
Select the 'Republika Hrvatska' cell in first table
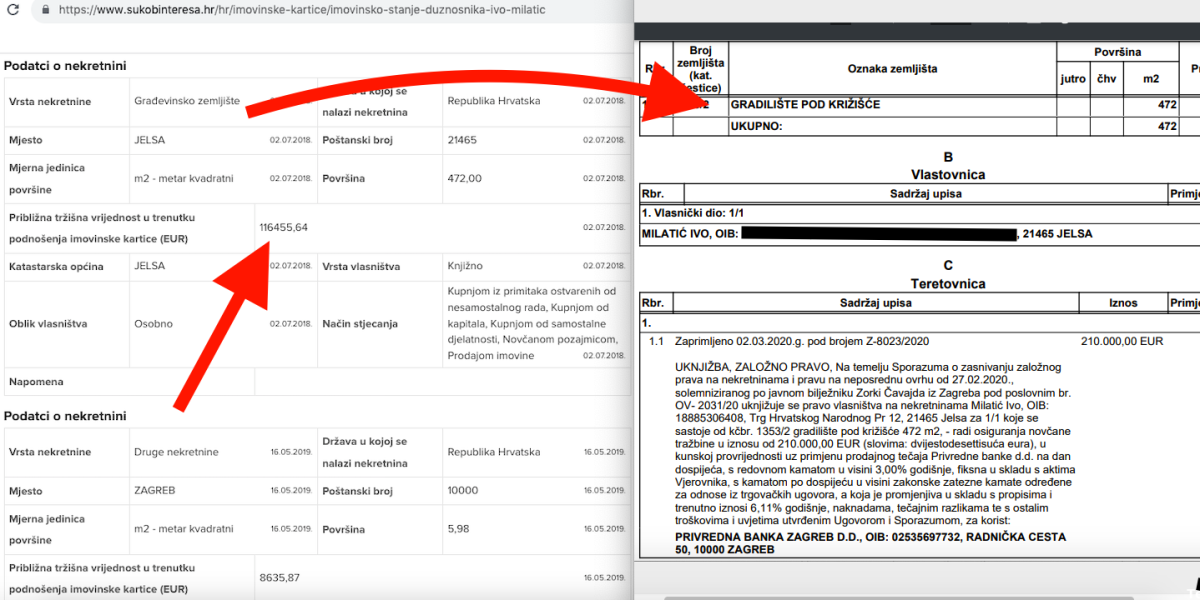(x=493, y=101)
